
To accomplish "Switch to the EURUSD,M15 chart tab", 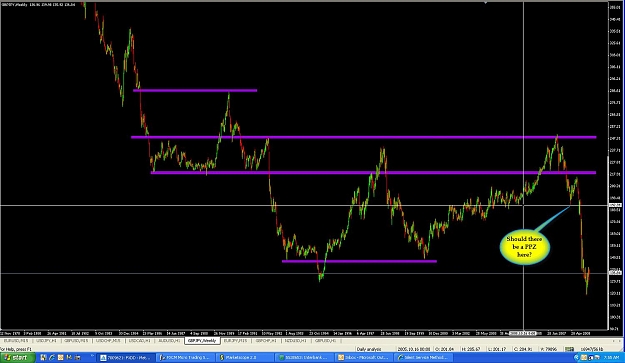I will tap(16, 341).
